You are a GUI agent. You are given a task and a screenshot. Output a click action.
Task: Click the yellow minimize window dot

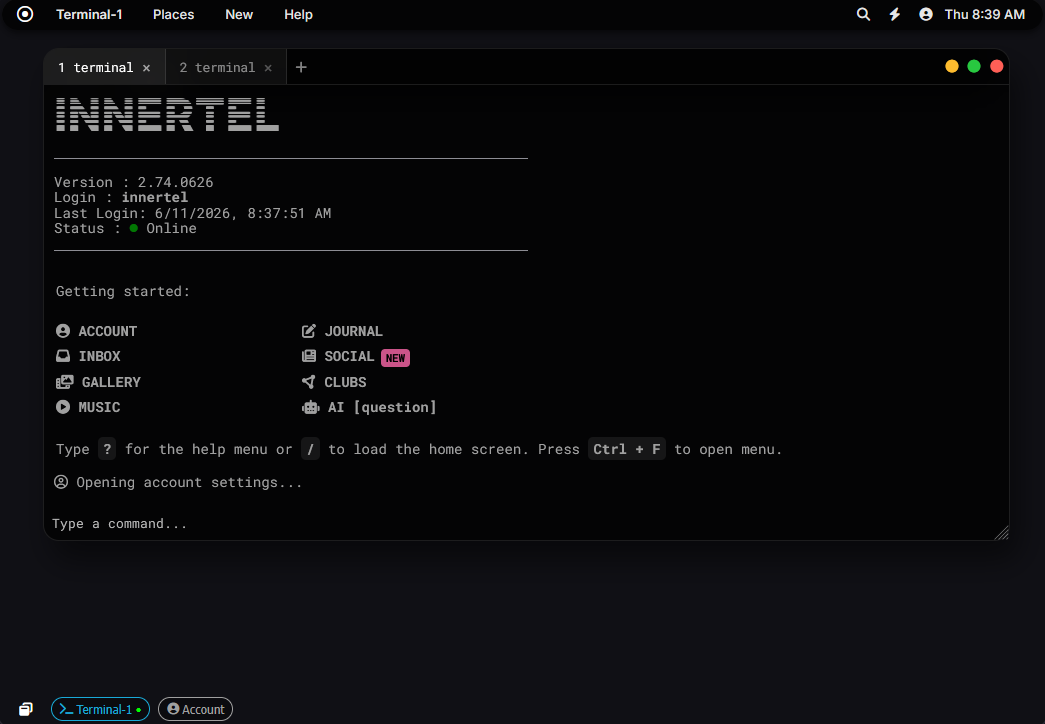point(952,66)
